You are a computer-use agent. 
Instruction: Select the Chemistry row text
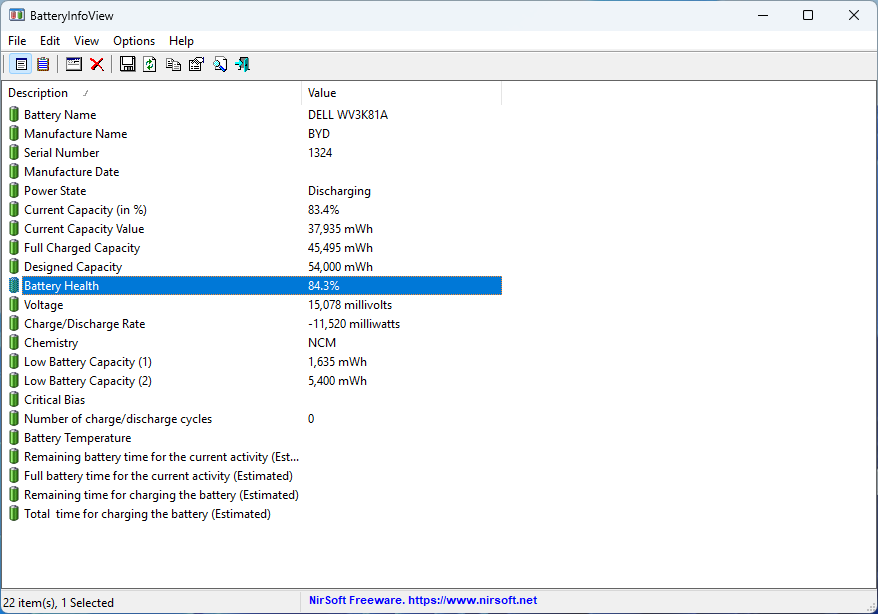click(x=51, y=343)
